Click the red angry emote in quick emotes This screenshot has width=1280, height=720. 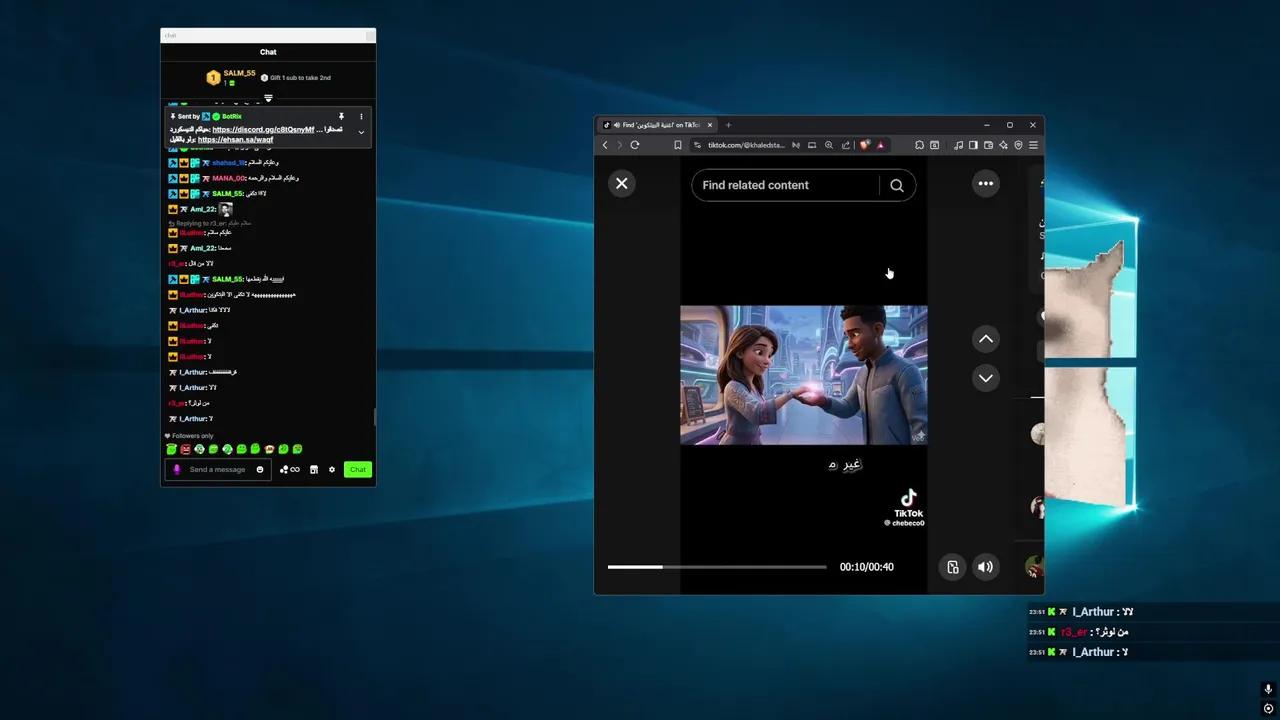[x=185, y=450]
